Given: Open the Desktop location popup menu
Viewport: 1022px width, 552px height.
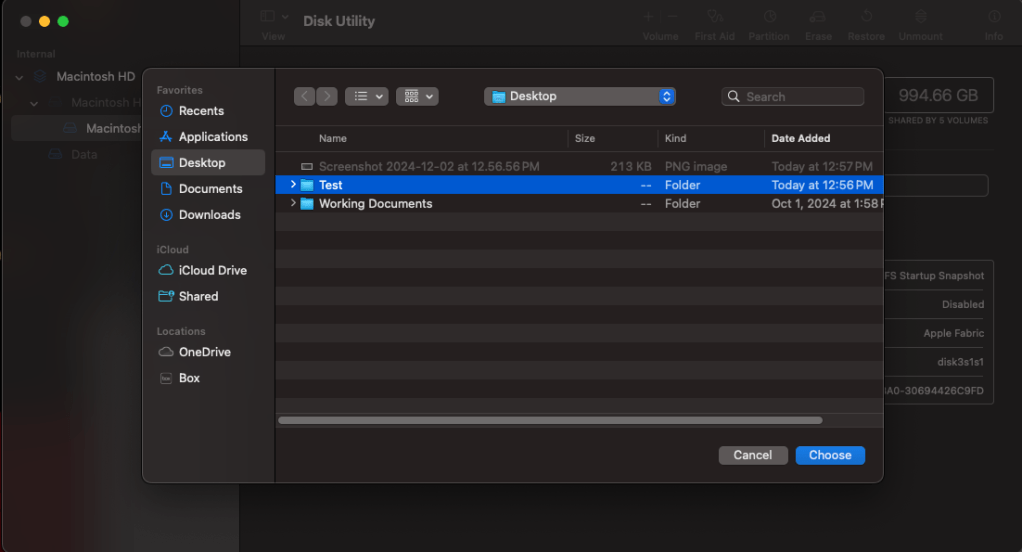Looking at the screenshot, I should click(x=580, y=96).
